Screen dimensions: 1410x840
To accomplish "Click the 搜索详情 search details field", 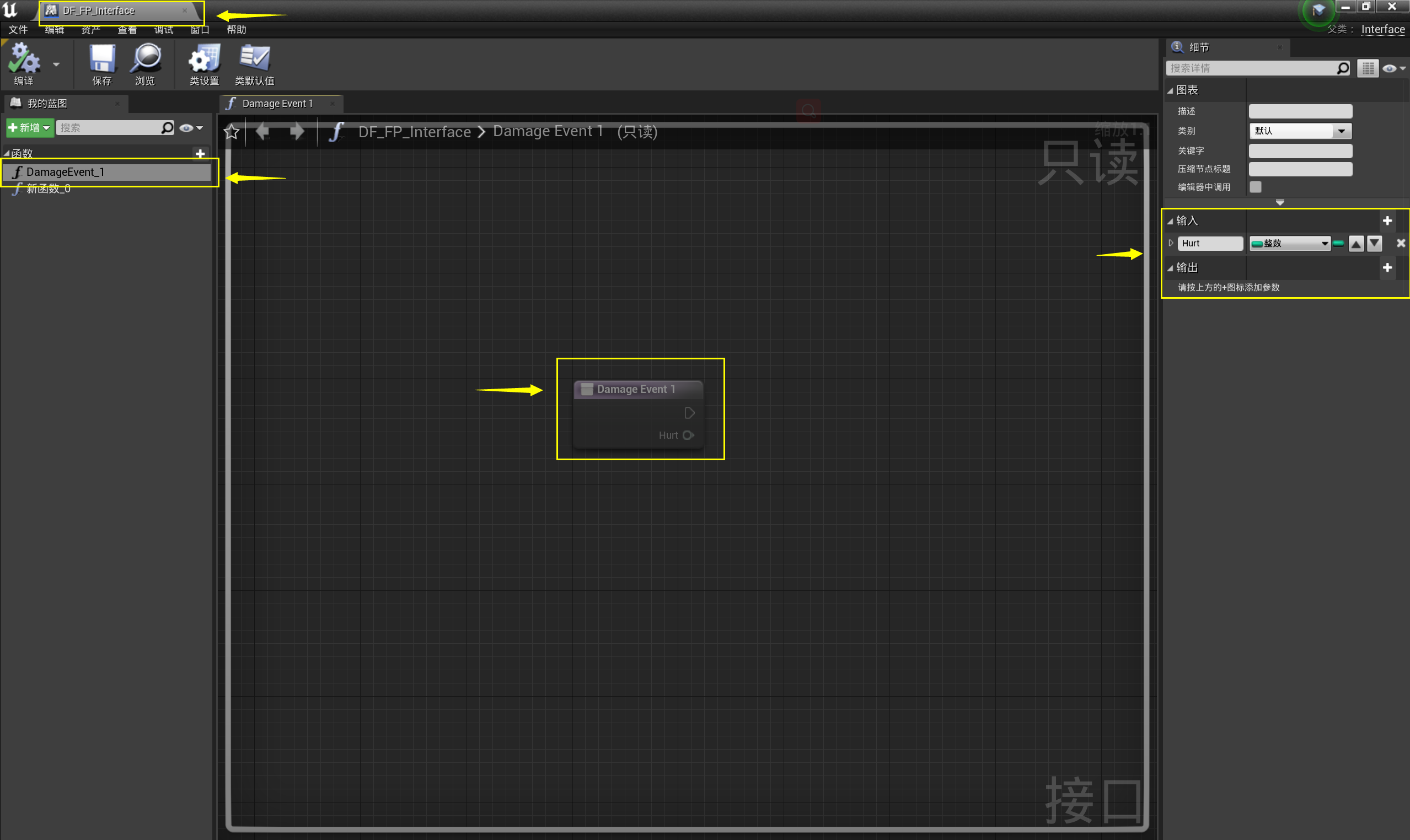I will [1250, 68].
